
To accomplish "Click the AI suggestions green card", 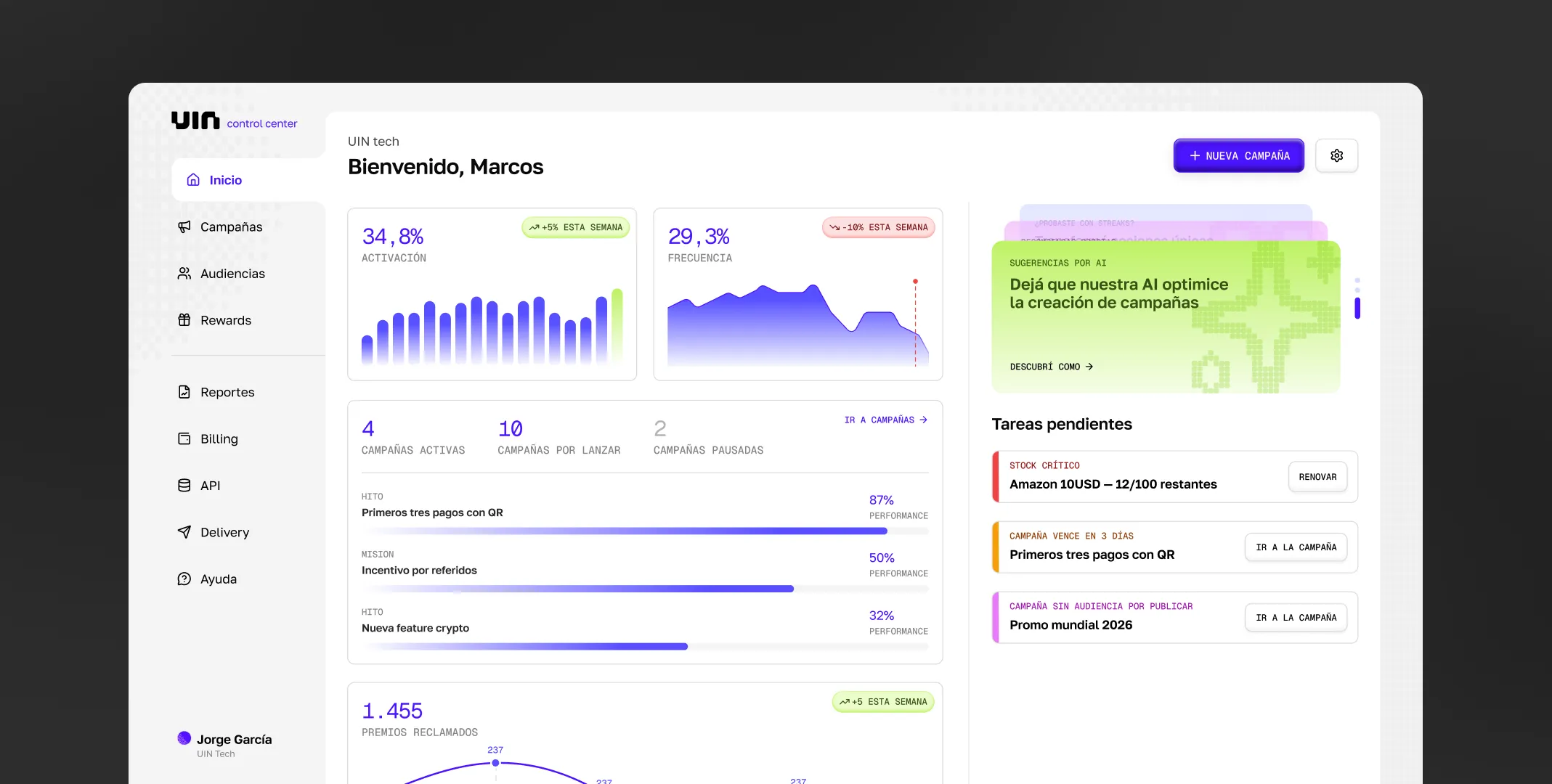I will [1166, 317].
